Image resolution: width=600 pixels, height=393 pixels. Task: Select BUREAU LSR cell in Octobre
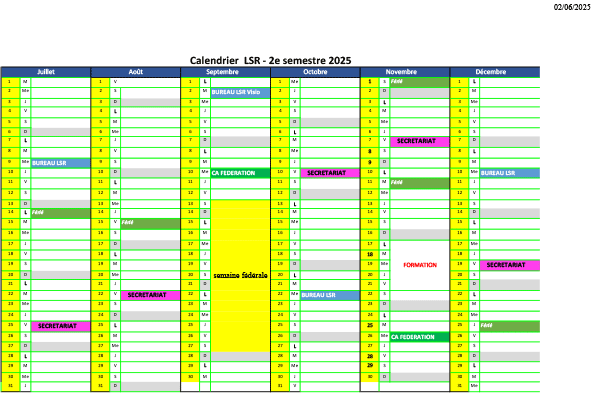coord(330,295)
